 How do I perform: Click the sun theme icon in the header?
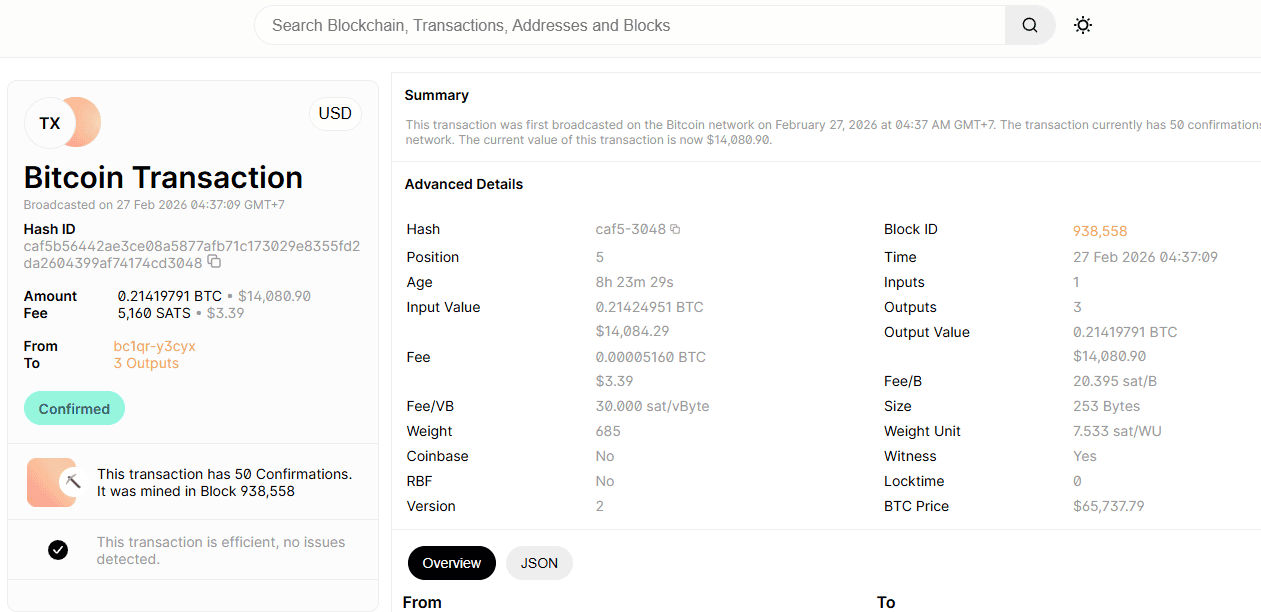[x=1082, y=25]
